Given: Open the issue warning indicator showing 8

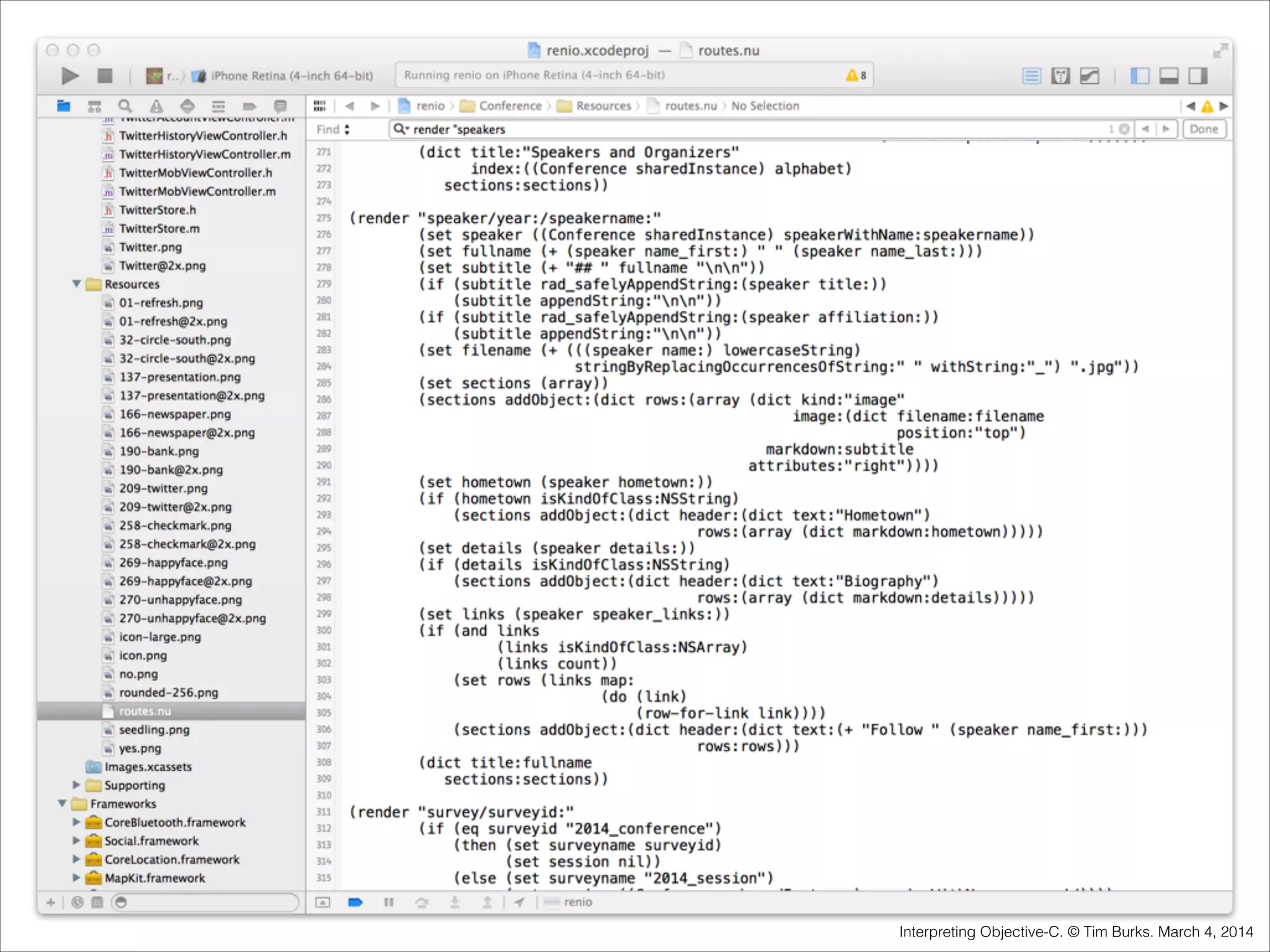Looking at the screenshot, I should 856,76.
